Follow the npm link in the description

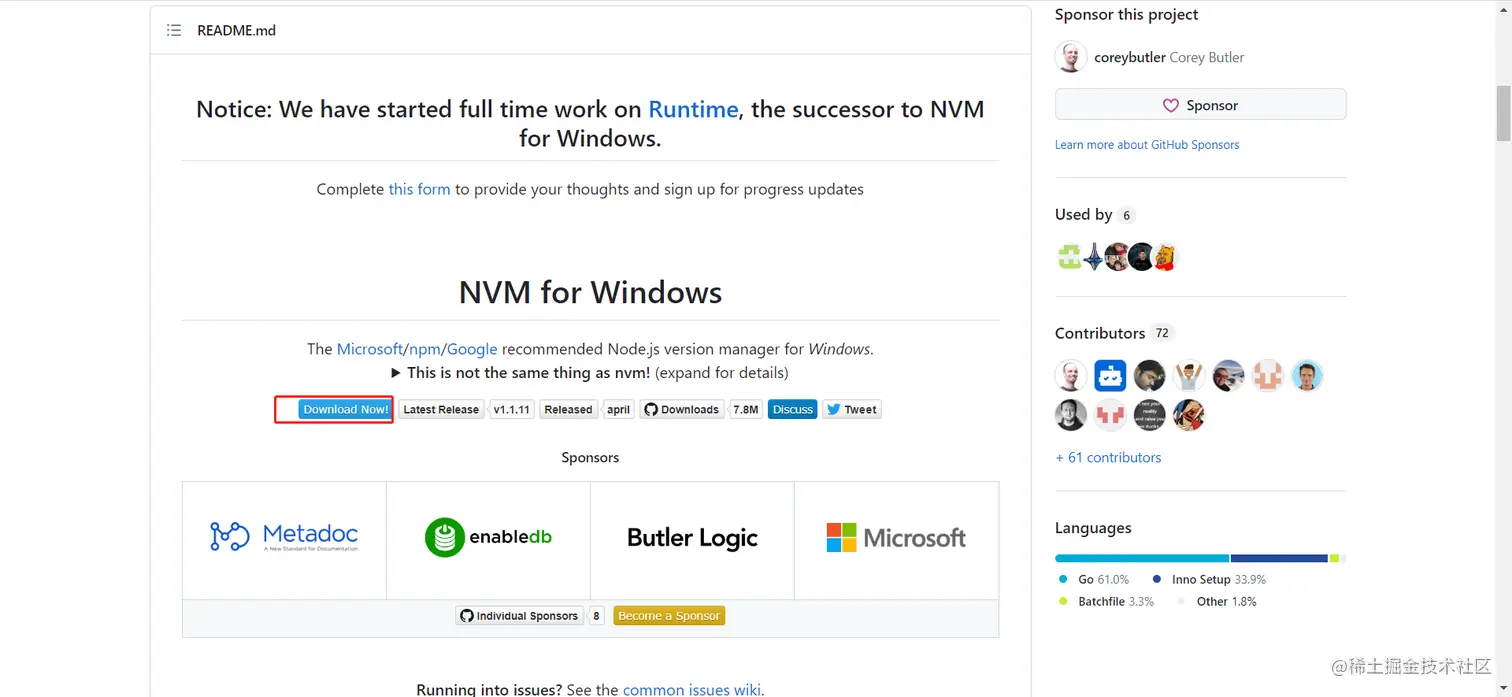pos(425,349)
